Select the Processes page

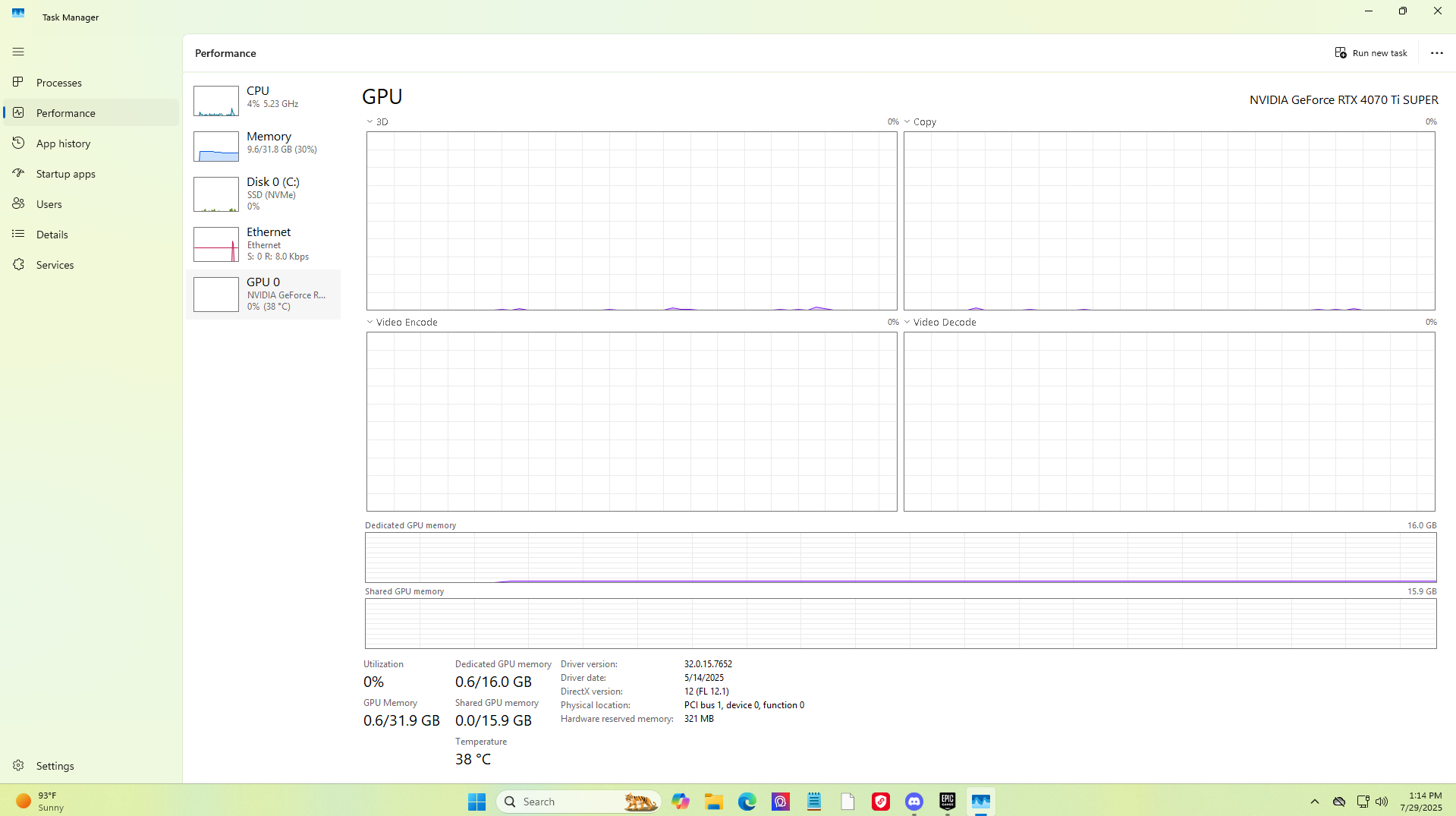91,82
